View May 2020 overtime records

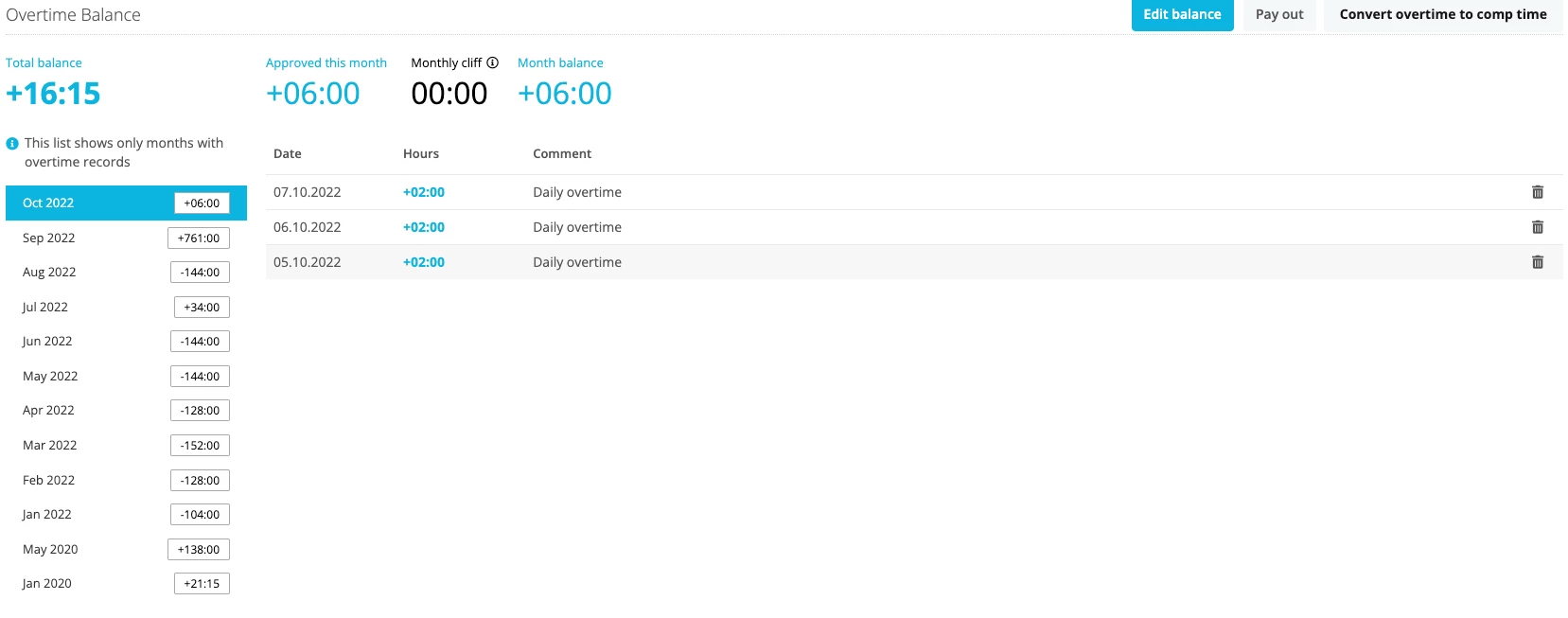[x=126, y=549]
